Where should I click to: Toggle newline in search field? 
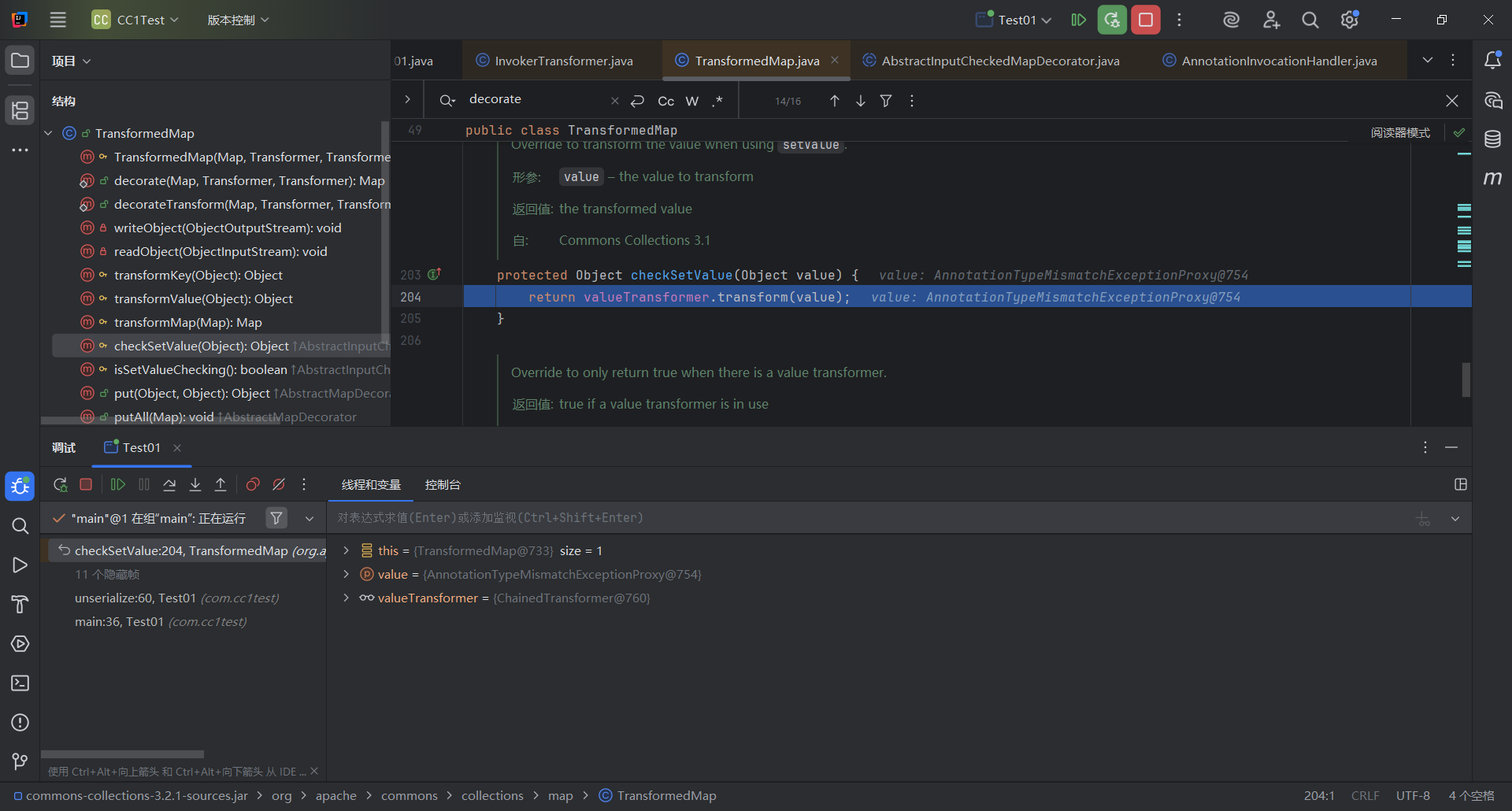[x=638, y=101]
